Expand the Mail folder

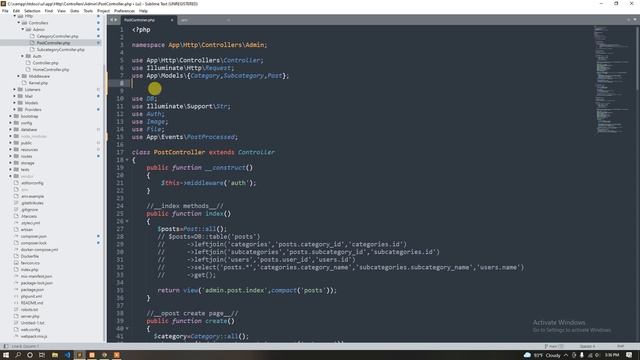coord(14,96)
